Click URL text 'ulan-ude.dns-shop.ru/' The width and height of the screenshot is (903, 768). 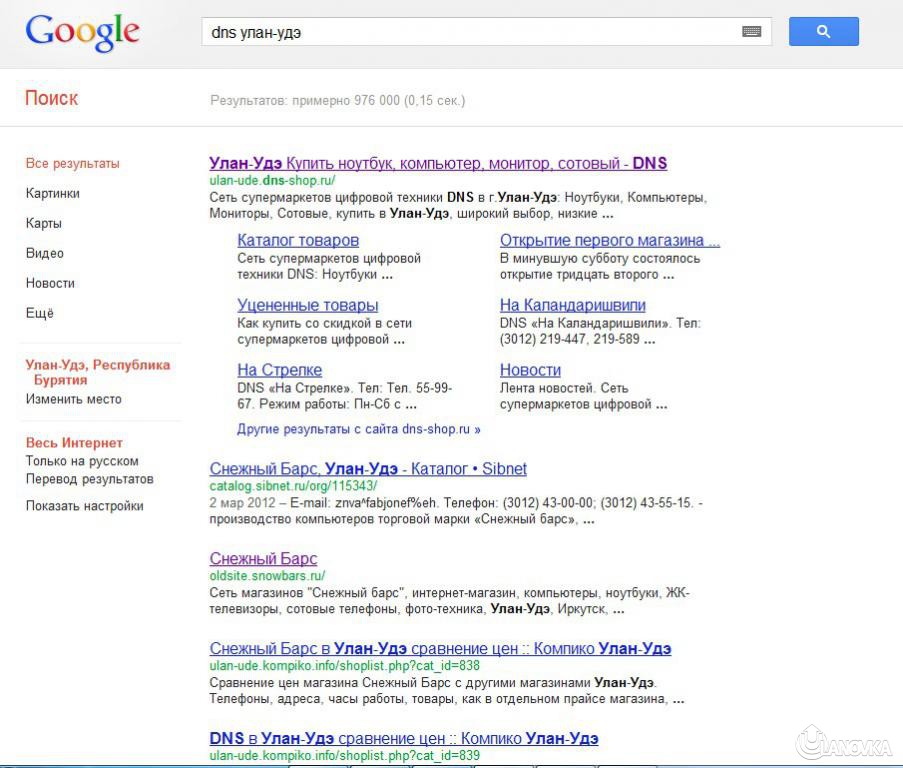272,181
